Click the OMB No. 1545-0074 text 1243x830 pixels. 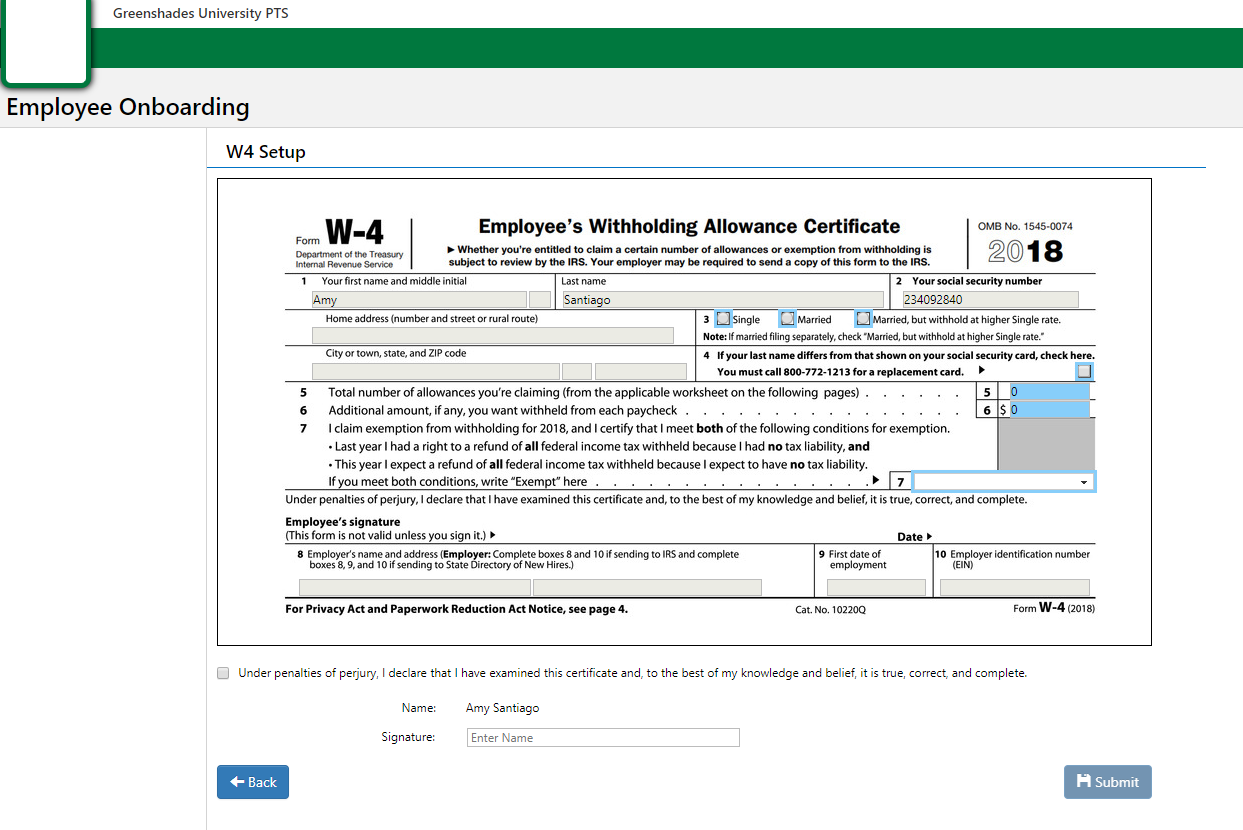[1025, 226]
